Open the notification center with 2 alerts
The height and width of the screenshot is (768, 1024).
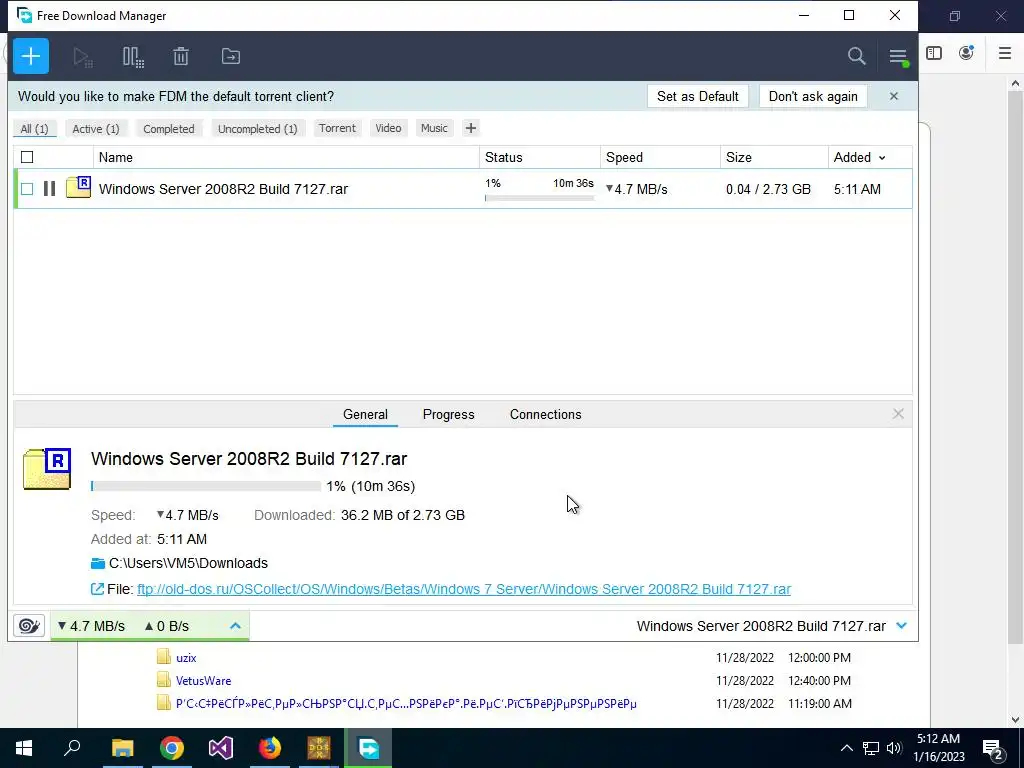(x=993, y=748)
